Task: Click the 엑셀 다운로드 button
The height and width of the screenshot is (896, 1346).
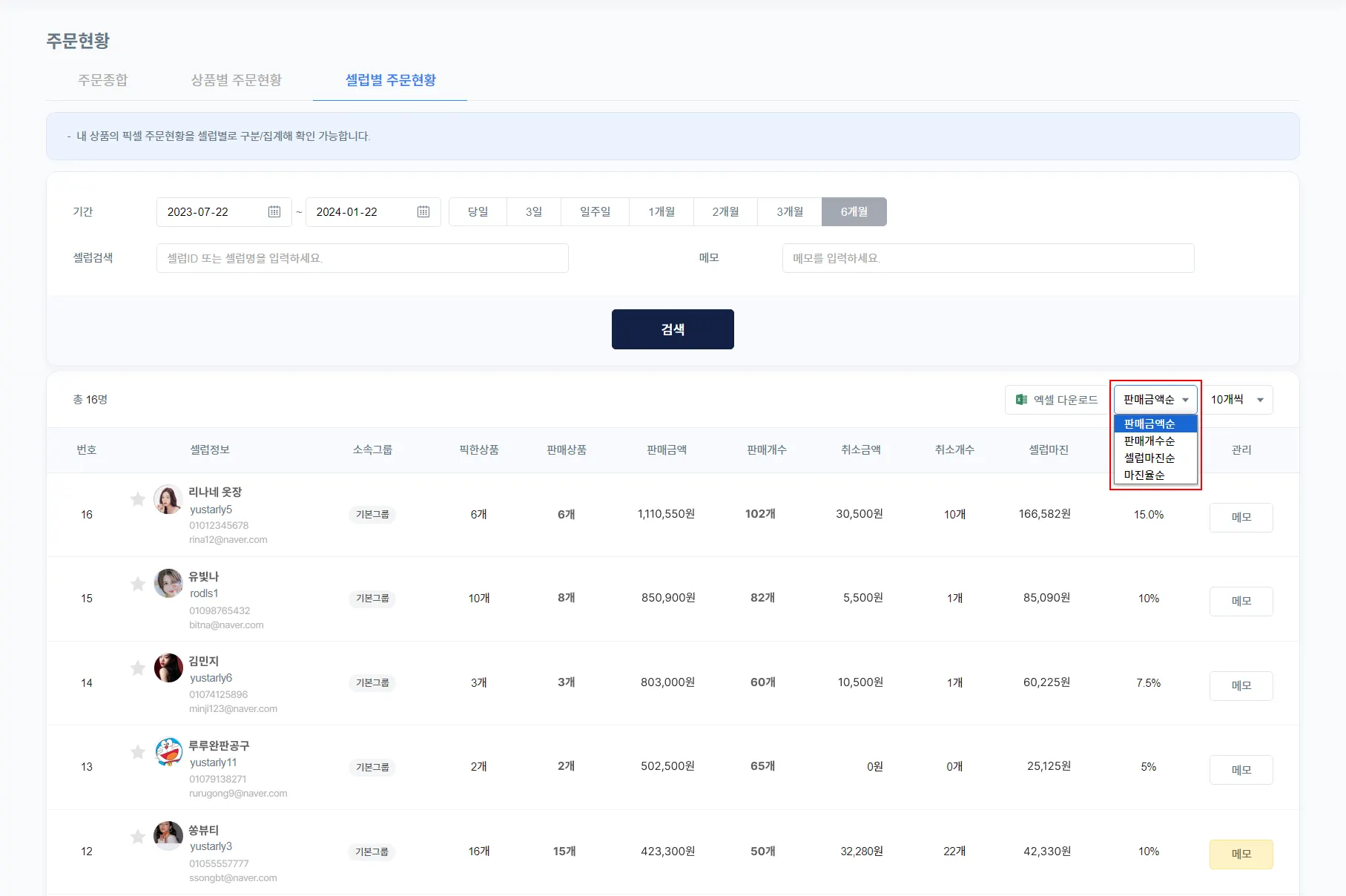Action: [1057, 400]
